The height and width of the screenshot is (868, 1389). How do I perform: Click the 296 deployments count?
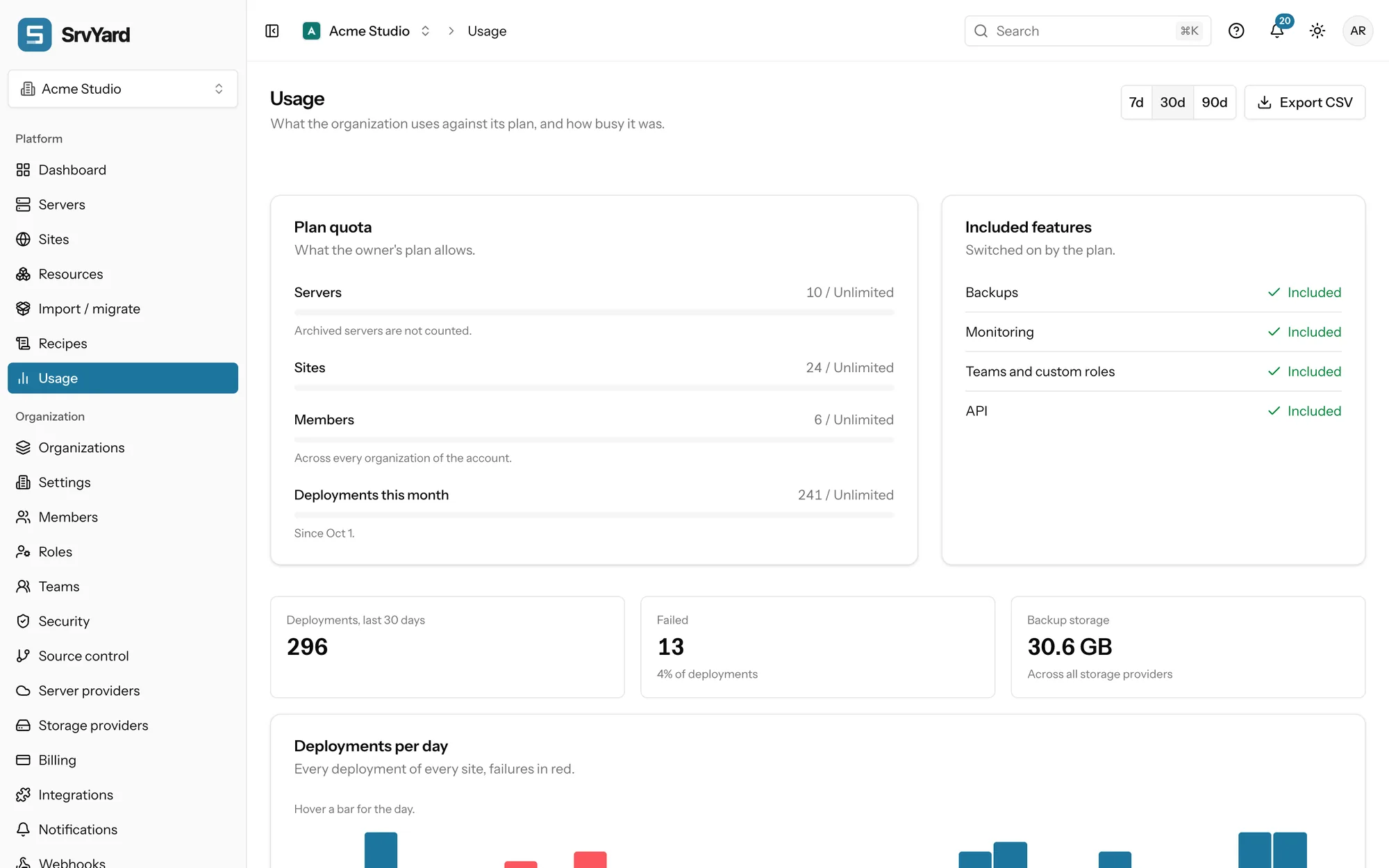pyautogui.click(x=307, y=647)
